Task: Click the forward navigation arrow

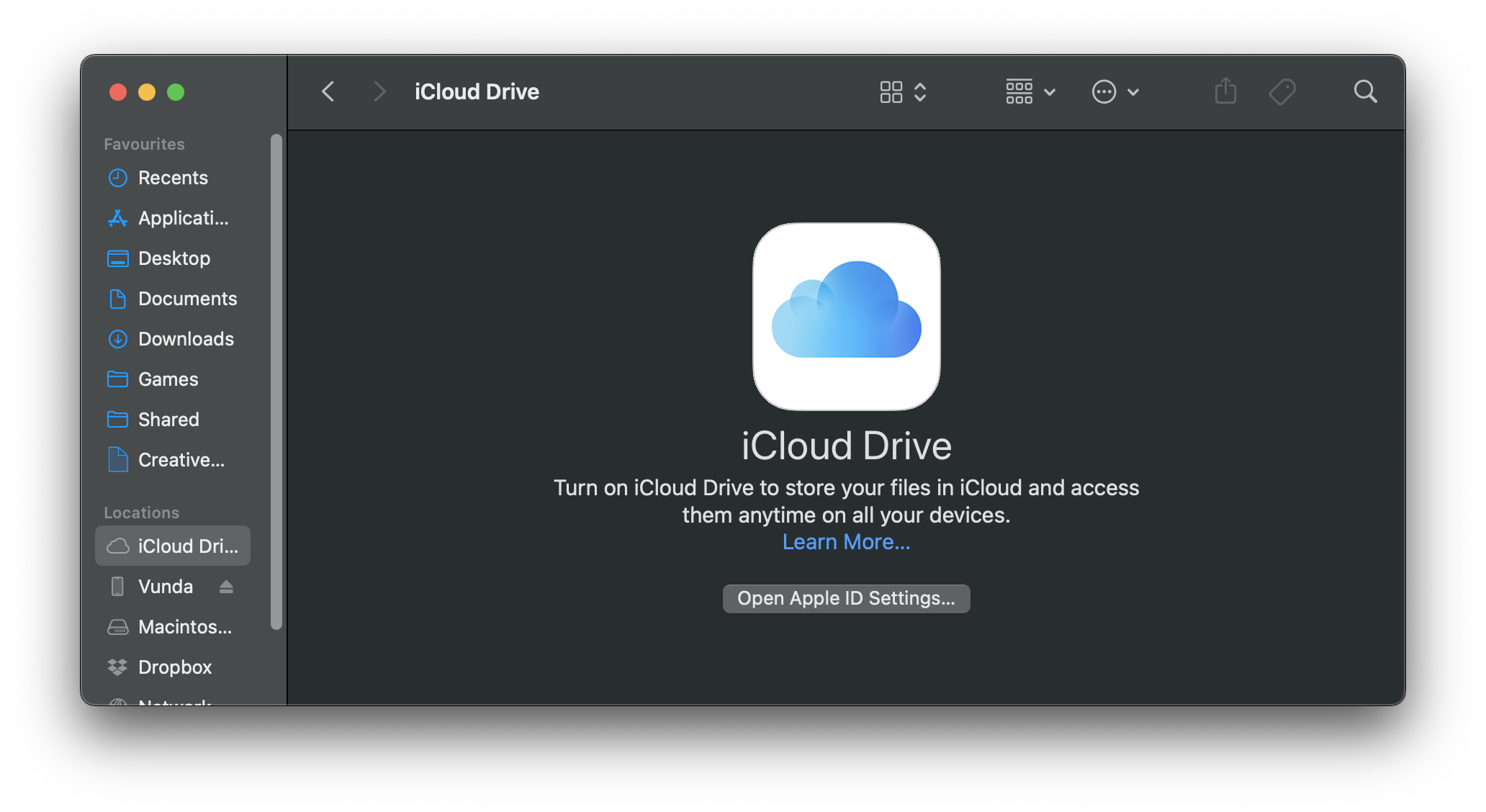Action: 379,91
